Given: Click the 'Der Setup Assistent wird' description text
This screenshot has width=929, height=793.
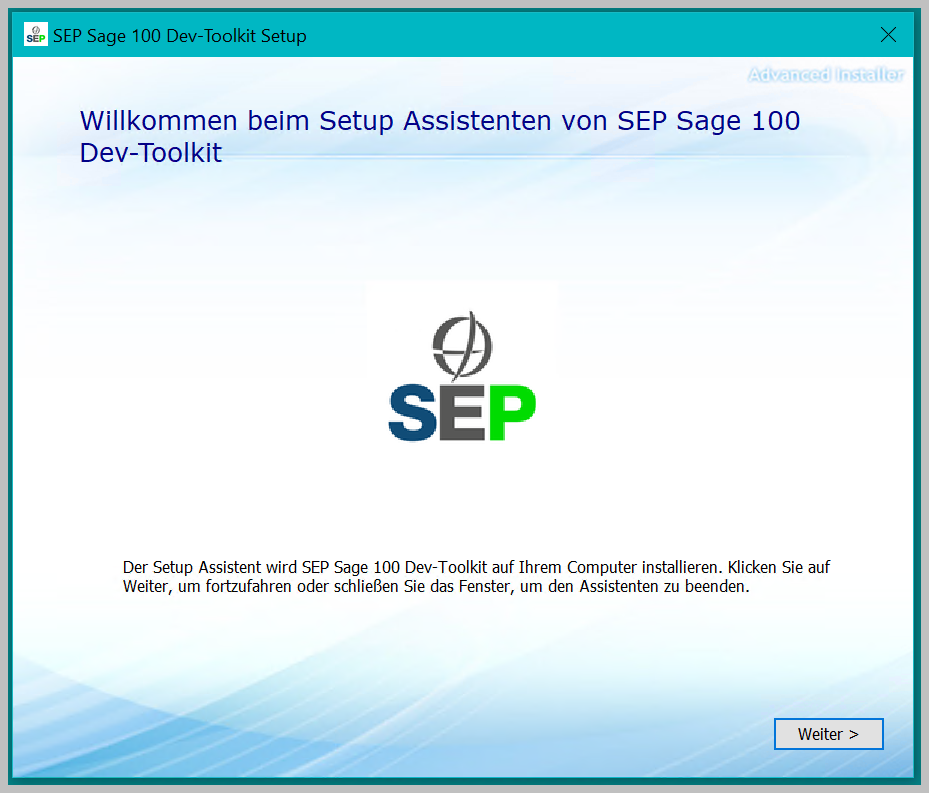Looking at the screenshot, I should point(476,577).
